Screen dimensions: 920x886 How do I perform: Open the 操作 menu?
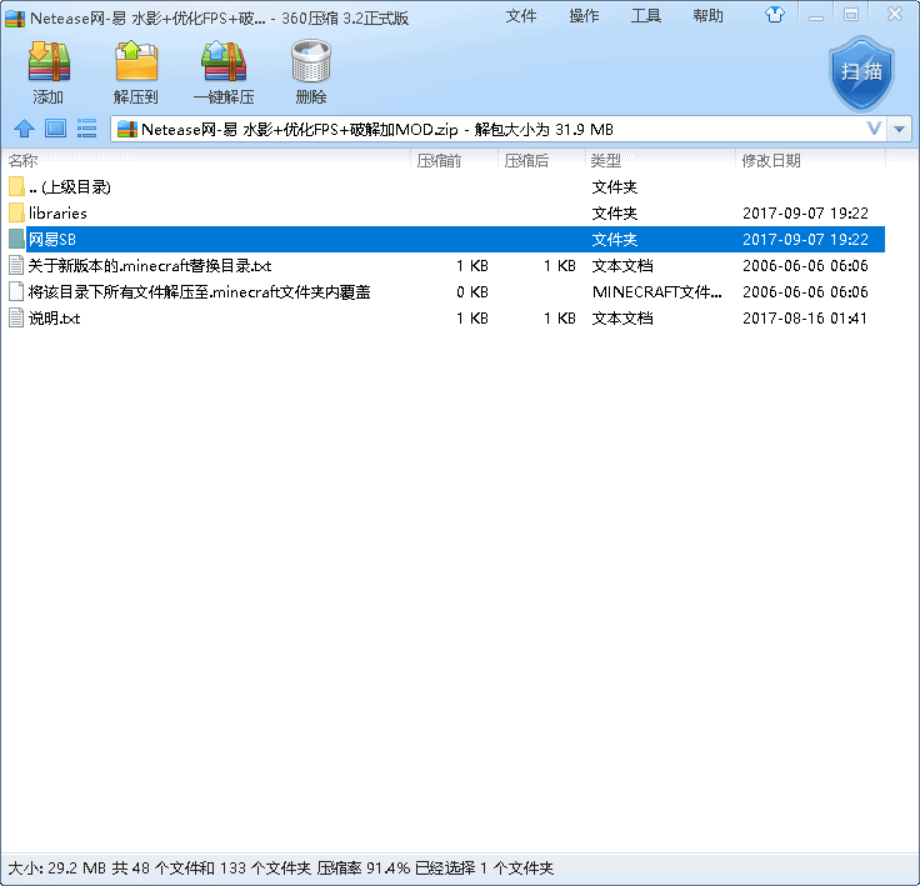click(x=584, y=16)
